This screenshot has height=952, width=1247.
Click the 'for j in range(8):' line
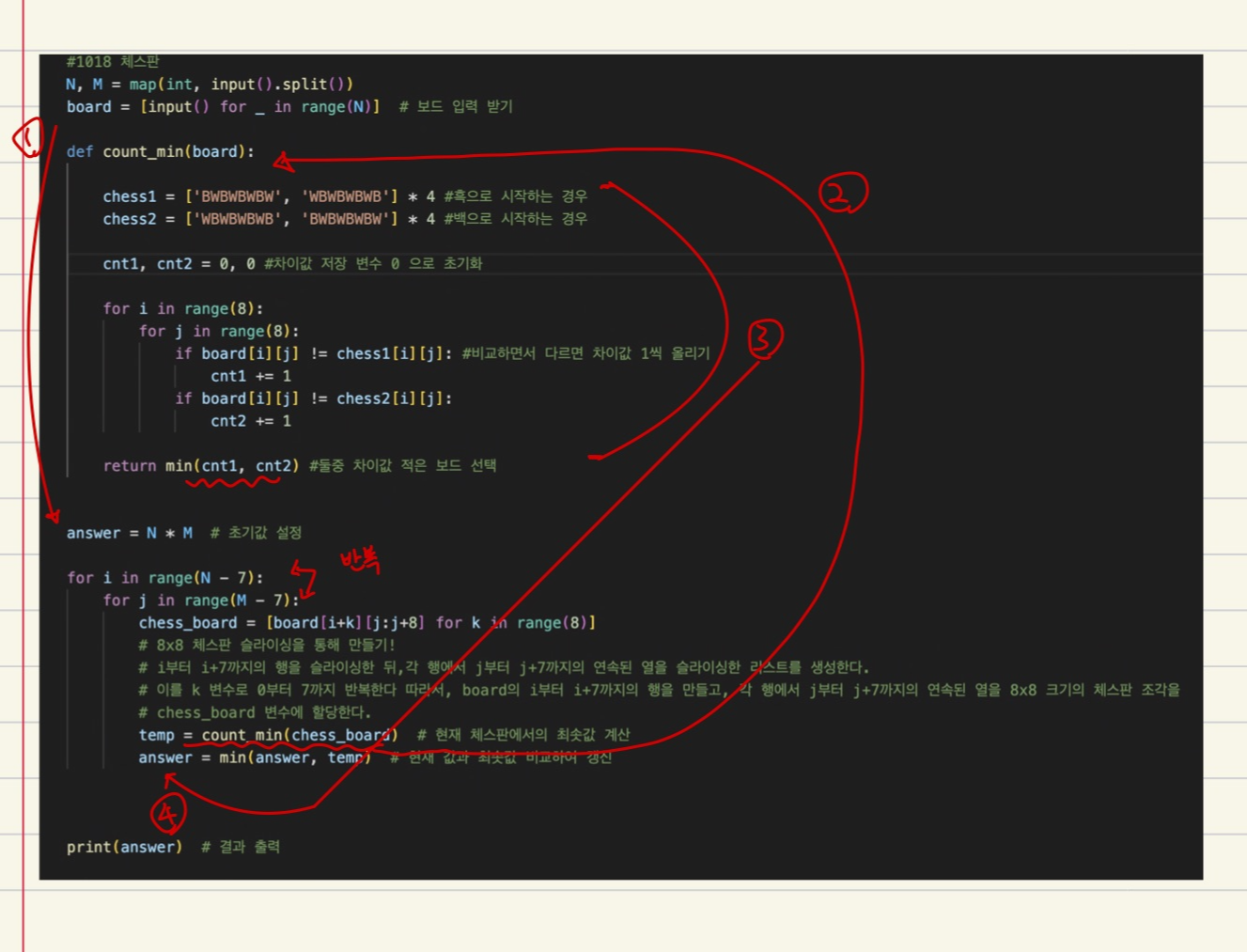219,332
